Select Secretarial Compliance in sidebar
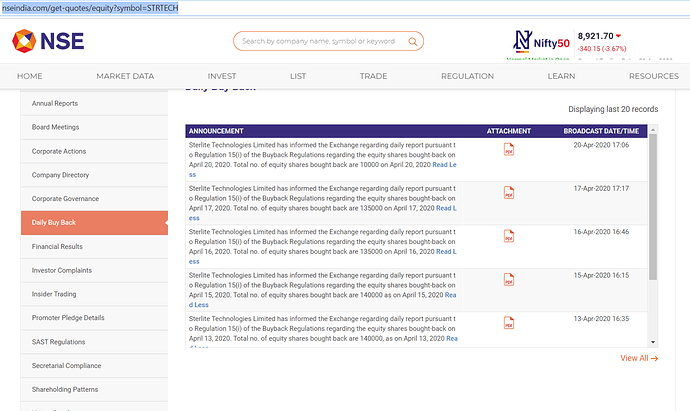This screenshot has width=690, height=411. [x=94, y=366]
